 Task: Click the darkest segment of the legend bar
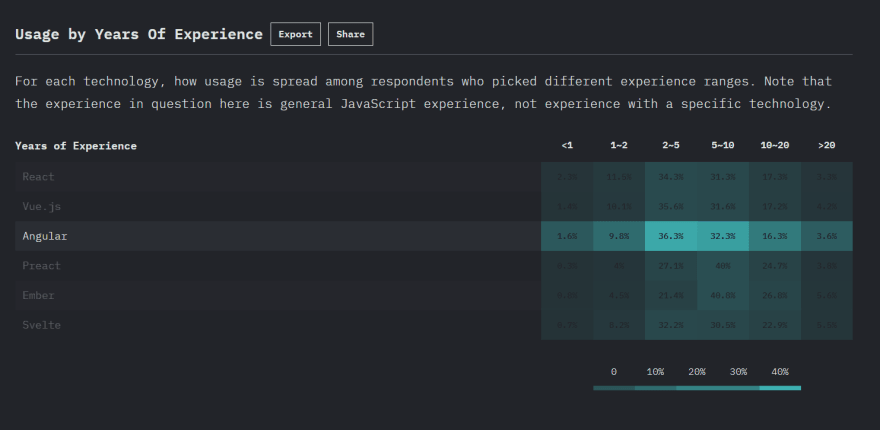click(614, 388)
